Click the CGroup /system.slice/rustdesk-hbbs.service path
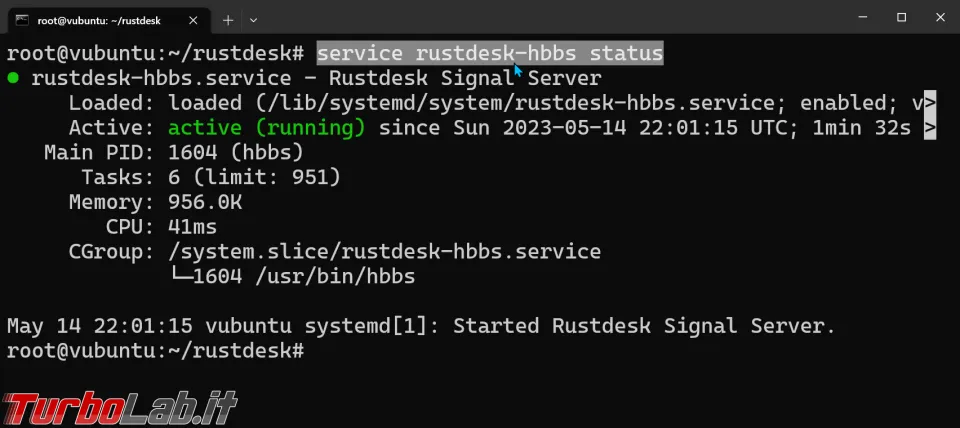Screen dimensions: 960x428 [x=385, y=252]
